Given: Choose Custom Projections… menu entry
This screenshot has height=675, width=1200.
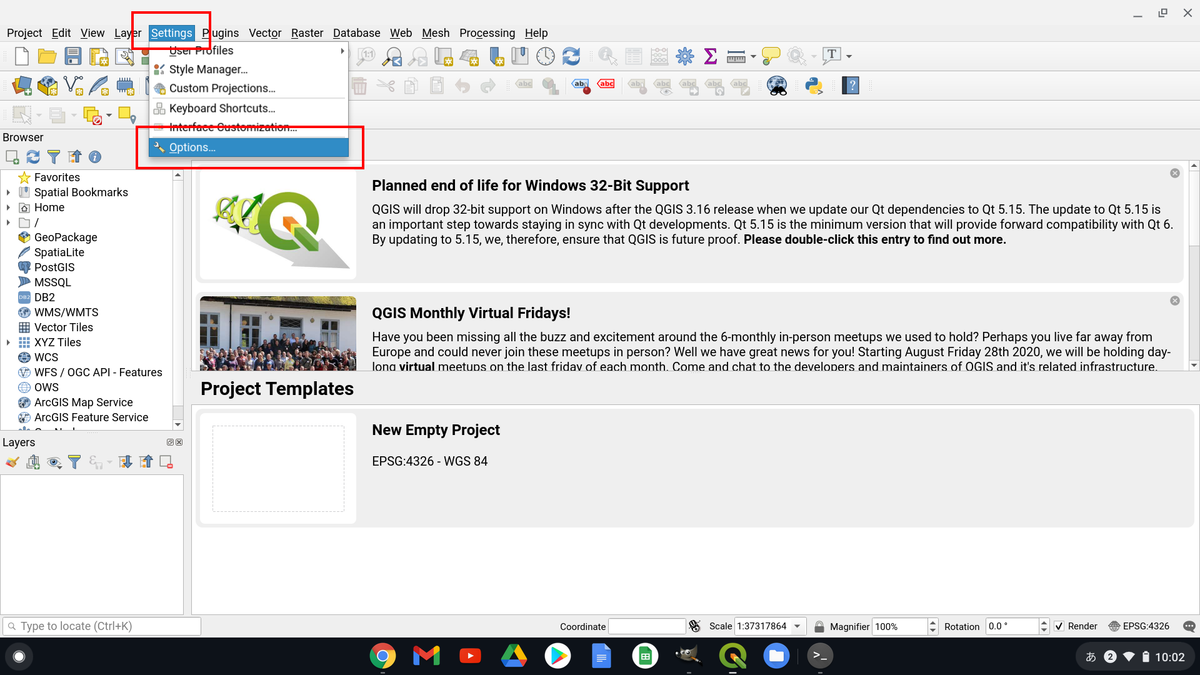Looking at the screenshot, I should [248, 88].
